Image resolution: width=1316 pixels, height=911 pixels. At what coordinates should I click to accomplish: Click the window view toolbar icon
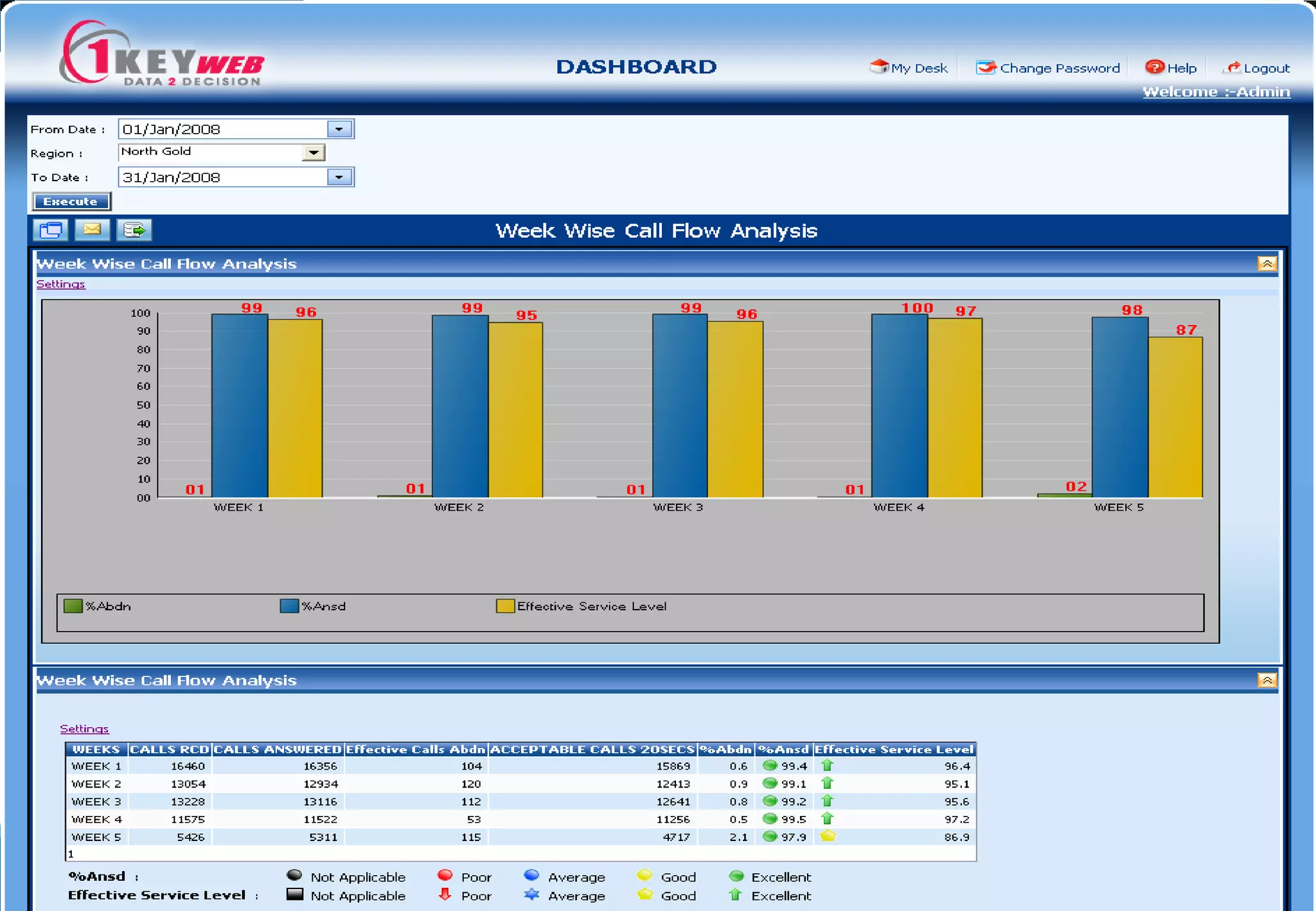pos(50,230)
